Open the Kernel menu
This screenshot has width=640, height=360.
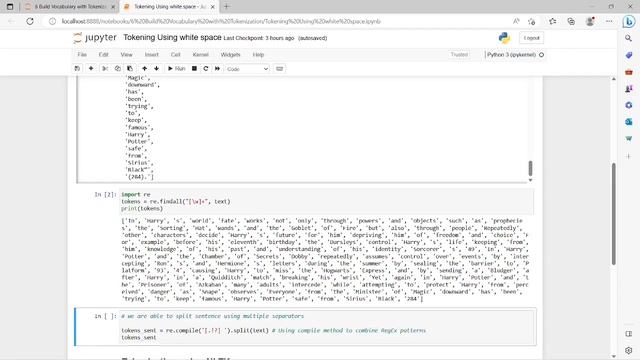click(x=200, y=55)
